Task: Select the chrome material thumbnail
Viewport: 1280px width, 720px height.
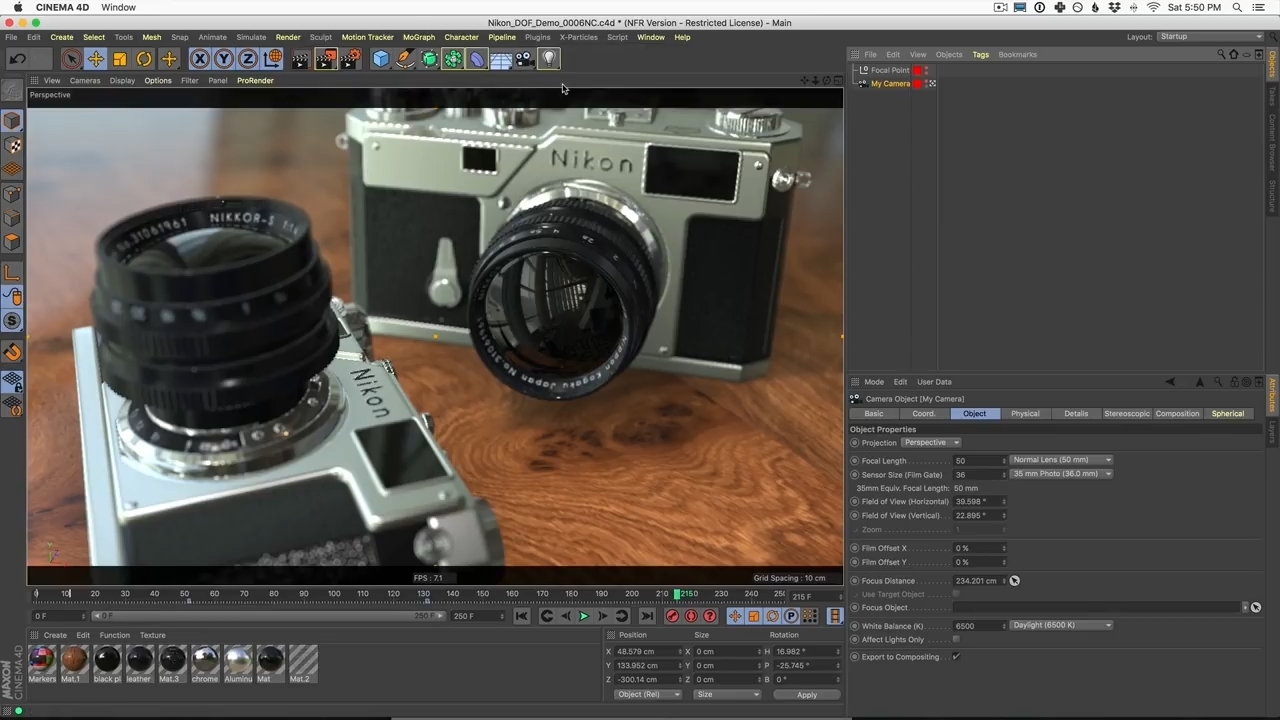Action: tap(205, 659)
